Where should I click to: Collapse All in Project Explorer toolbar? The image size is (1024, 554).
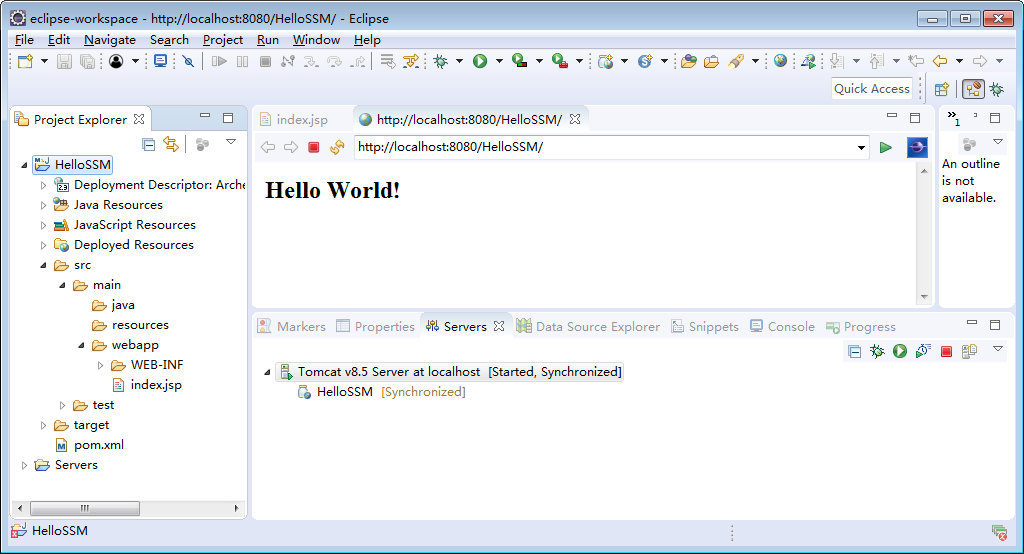[149, 144]
